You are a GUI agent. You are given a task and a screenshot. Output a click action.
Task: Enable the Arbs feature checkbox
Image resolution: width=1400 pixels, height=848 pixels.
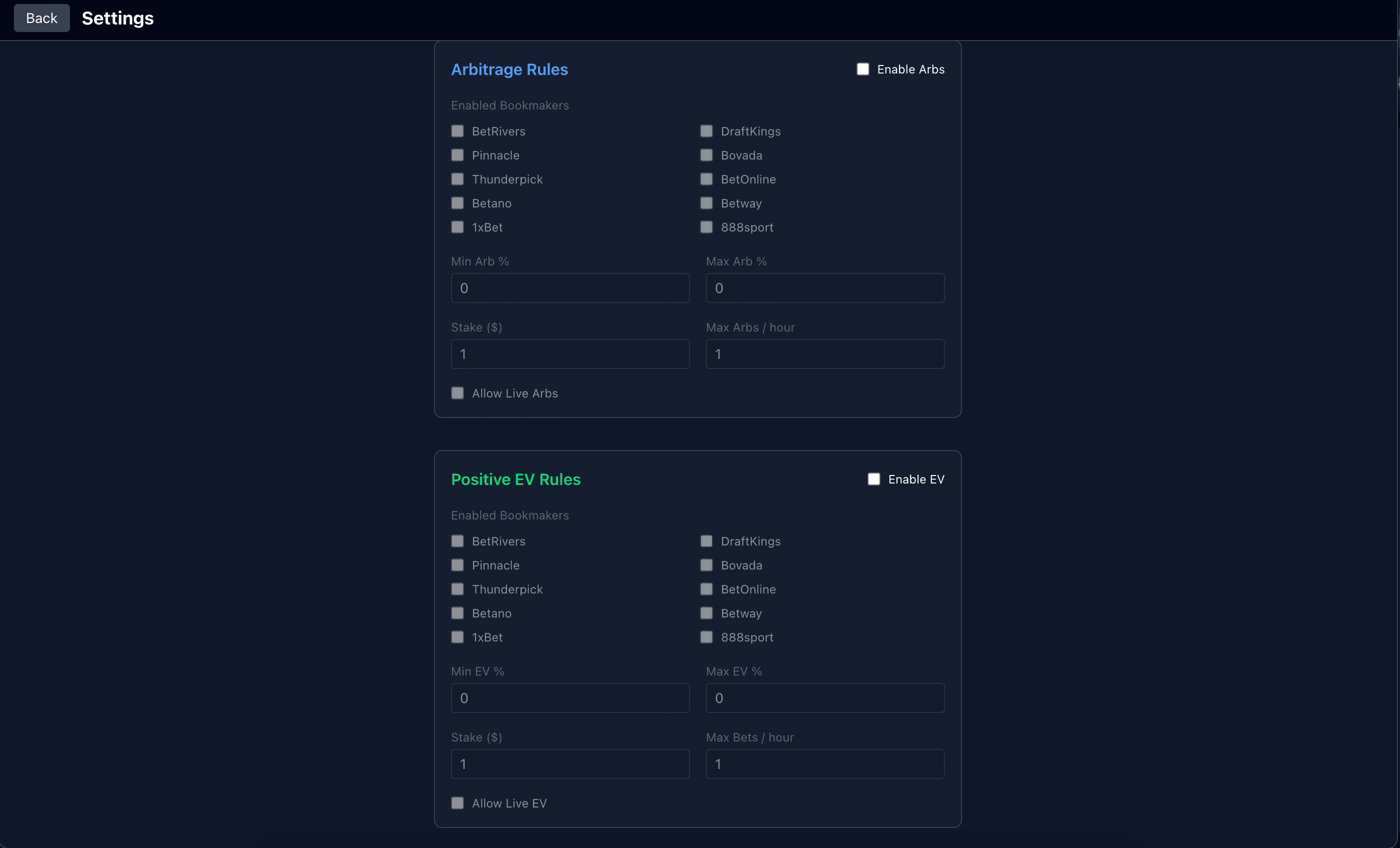[863, 69]
